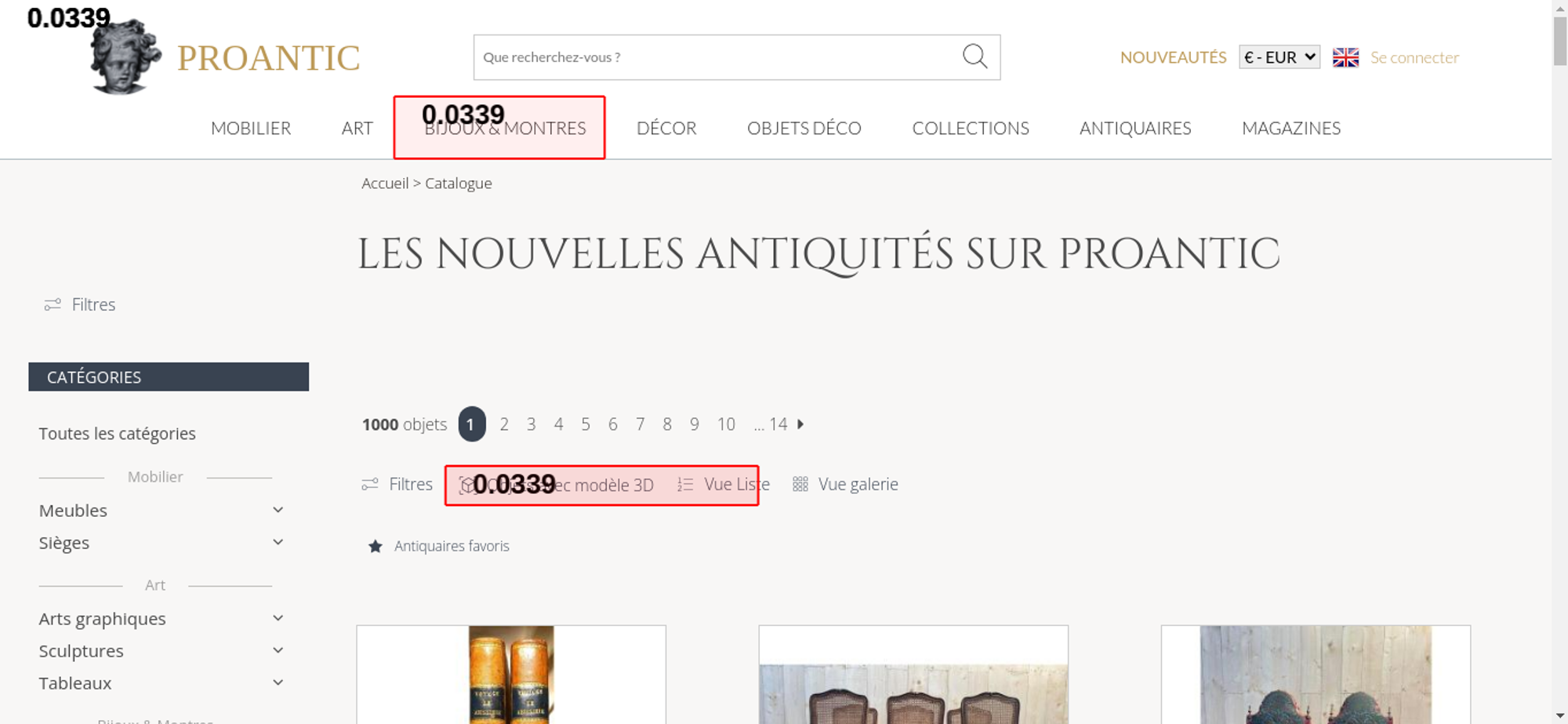Select the Vue Liste view icon
Image resolution: width=1568 pixels, height=724 pixels.
pos(685,485)
